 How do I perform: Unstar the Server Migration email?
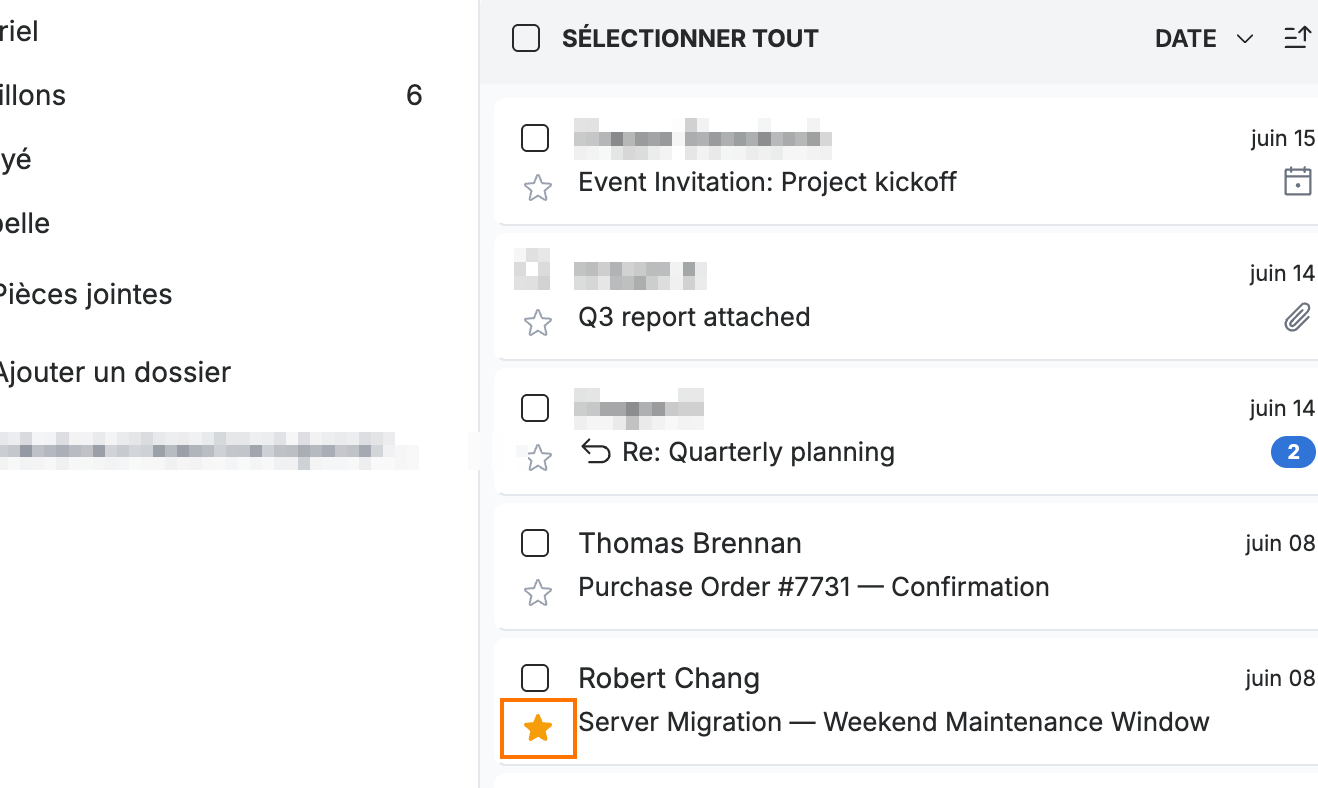(538, 728)
